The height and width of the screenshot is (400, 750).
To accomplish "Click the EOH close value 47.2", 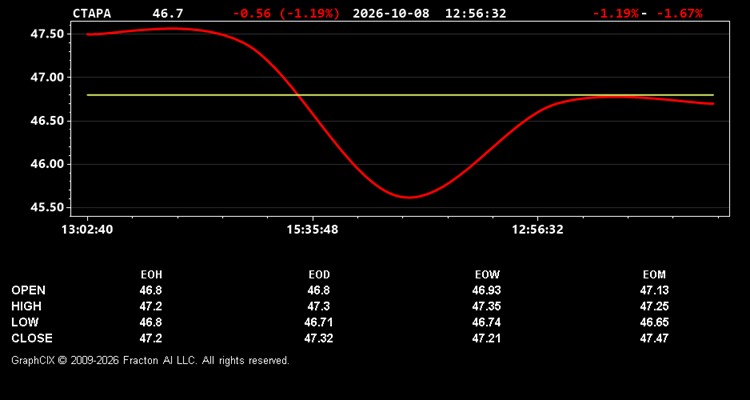I will tap(151, 338).
